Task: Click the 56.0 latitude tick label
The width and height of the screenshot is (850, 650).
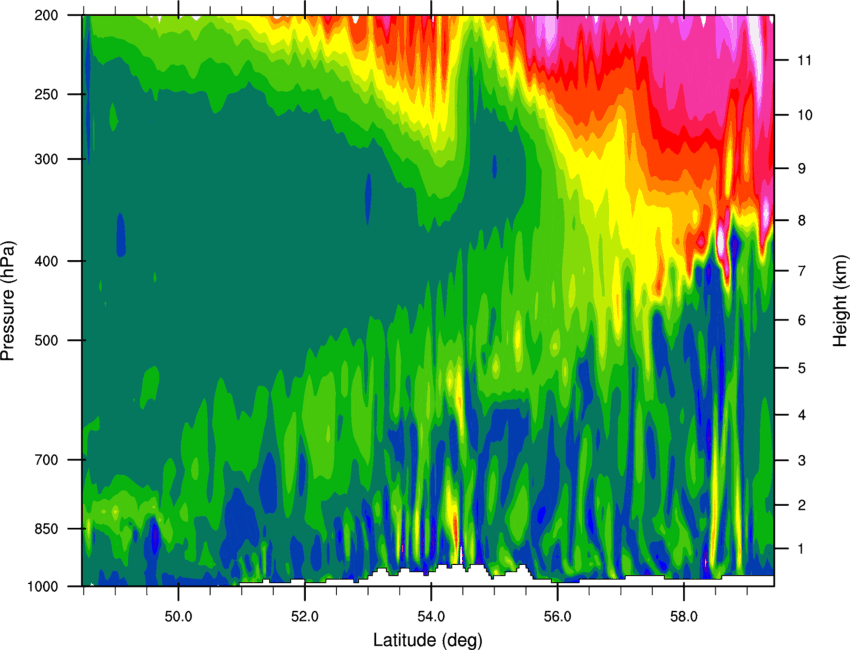Action: click(x=557, y=616)
